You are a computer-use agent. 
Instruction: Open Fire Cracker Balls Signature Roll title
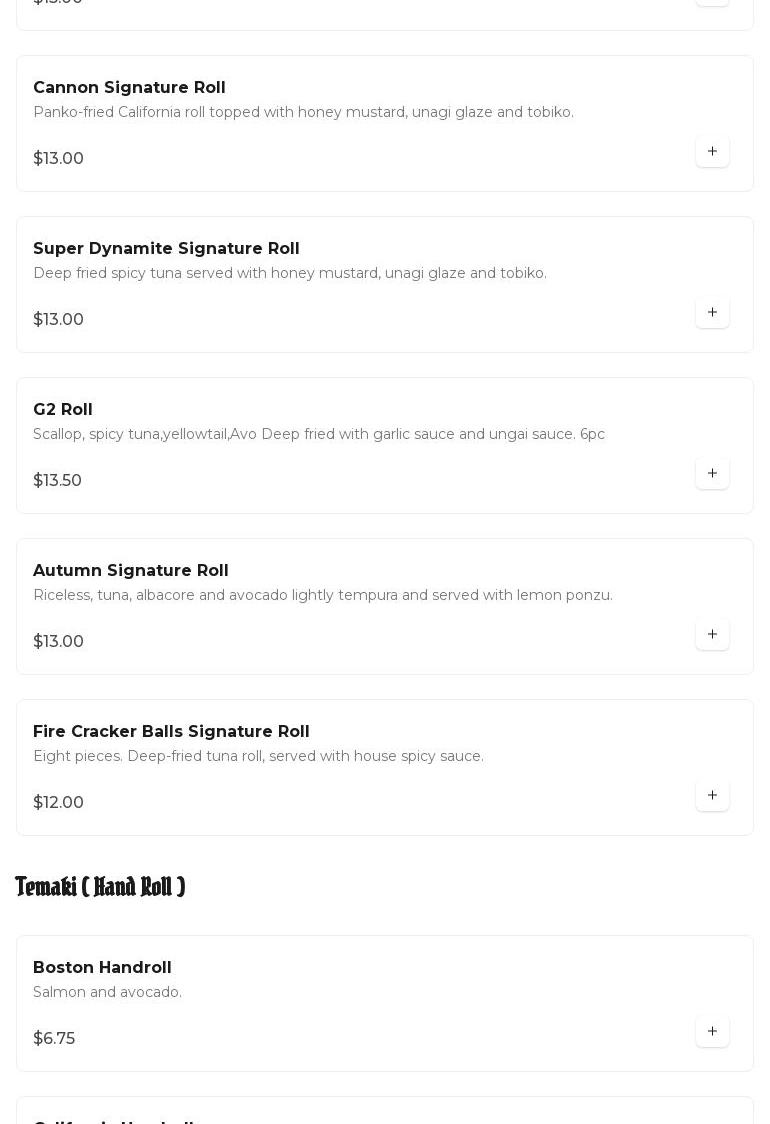[171, 732]
